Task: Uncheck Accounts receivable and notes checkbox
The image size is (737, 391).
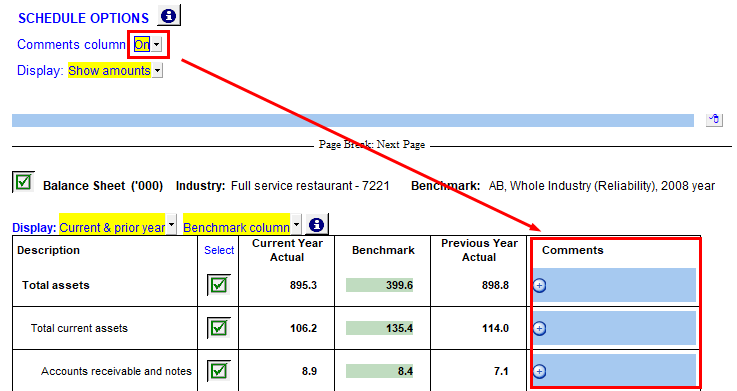Action: point(219,371)
